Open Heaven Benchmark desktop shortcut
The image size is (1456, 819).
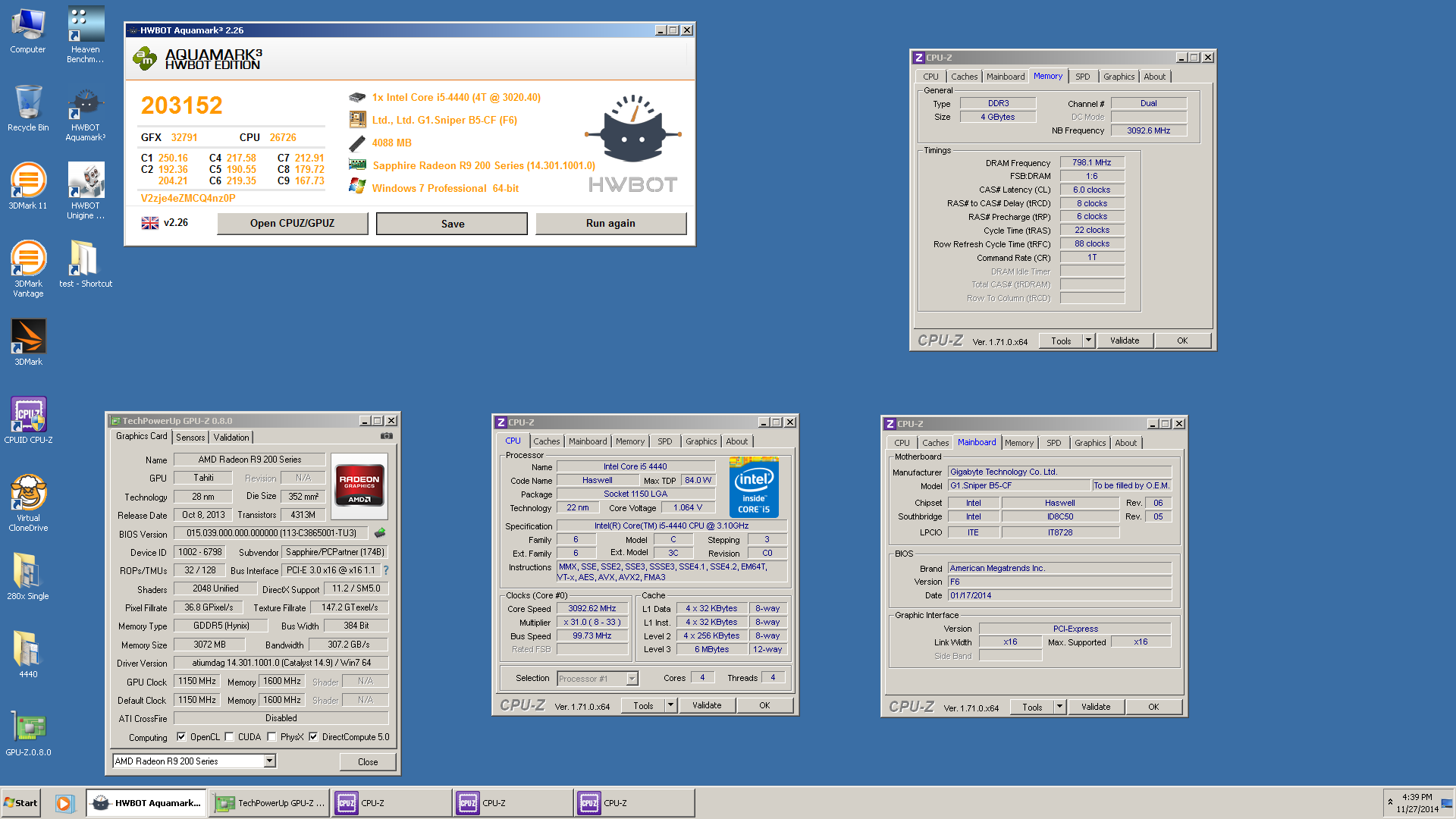click(86, 35)
